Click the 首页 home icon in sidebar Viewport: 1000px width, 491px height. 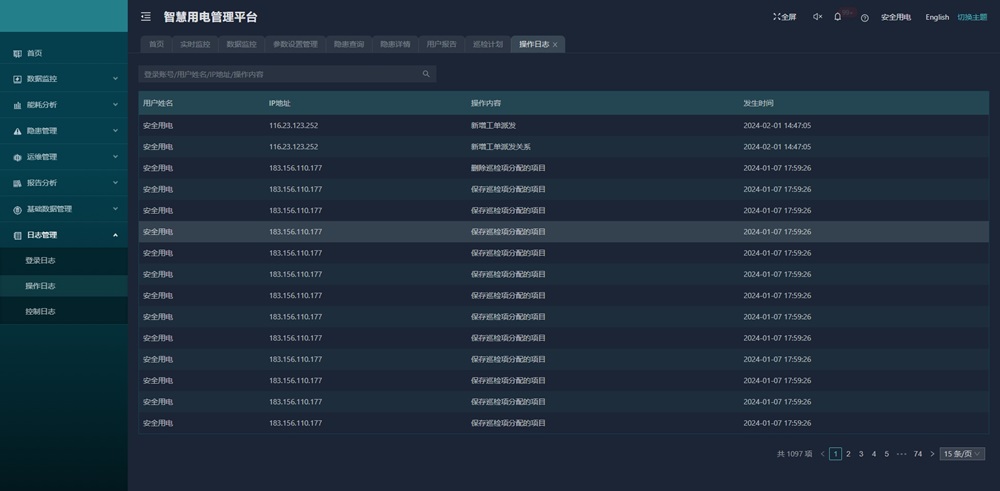(17, 53)
